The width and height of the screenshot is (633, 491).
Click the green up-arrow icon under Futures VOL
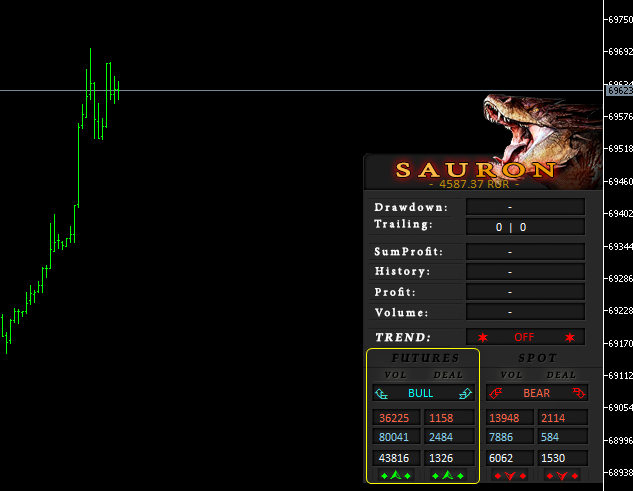(395, 475)
